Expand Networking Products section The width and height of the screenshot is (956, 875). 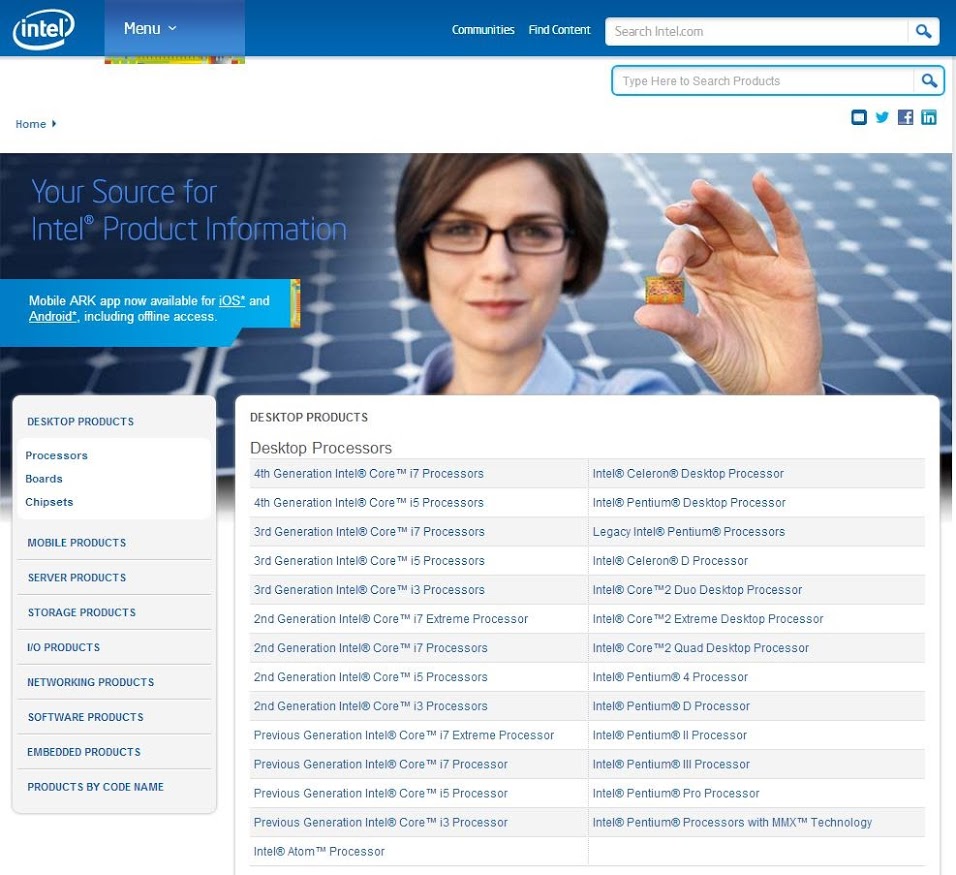click(x=90, y=682)
